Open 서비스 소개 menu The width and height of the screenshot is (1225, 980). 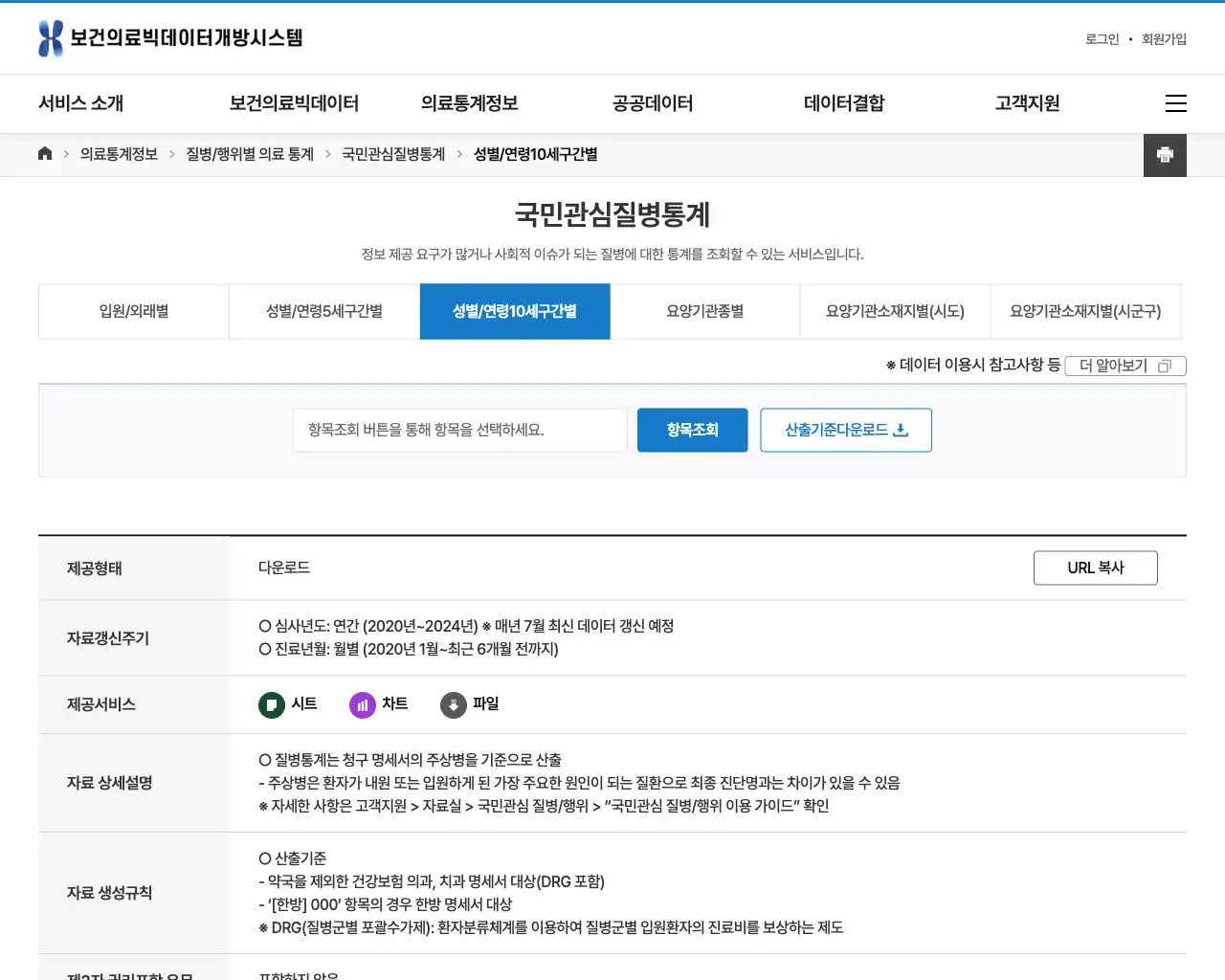[x=80, y=103]
